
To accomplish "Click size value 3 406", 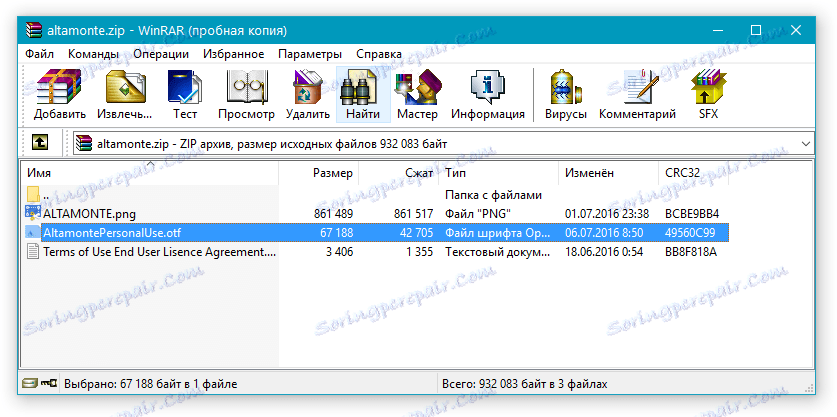I will [x=339, y=252].
